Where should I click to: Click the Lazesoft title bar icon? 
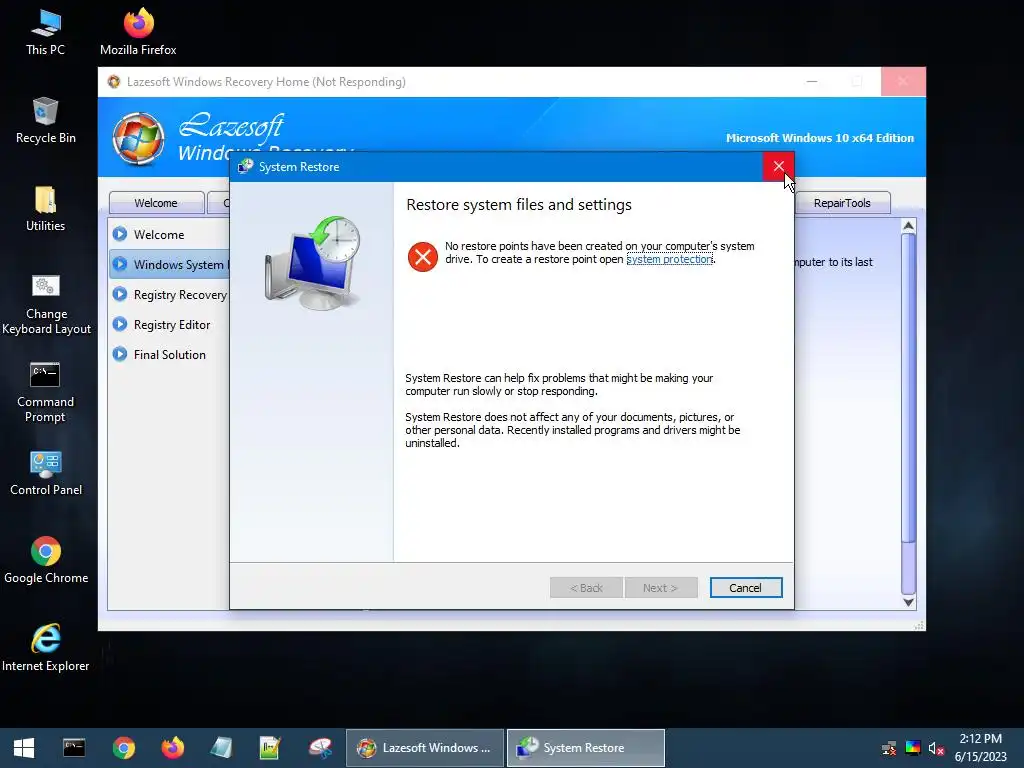point(114,82)
